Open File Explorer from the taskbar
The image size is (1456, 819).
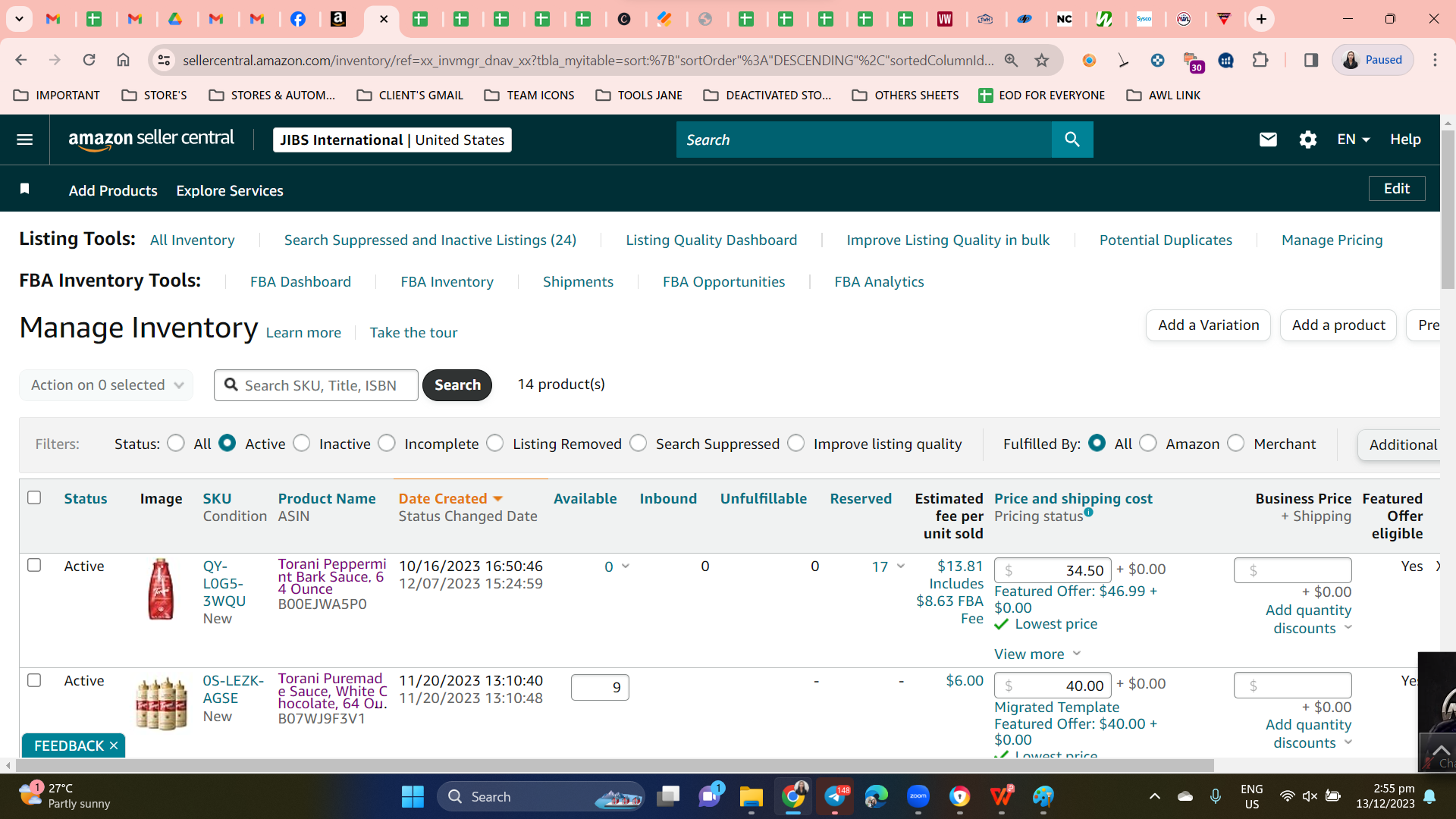(751, 796)
